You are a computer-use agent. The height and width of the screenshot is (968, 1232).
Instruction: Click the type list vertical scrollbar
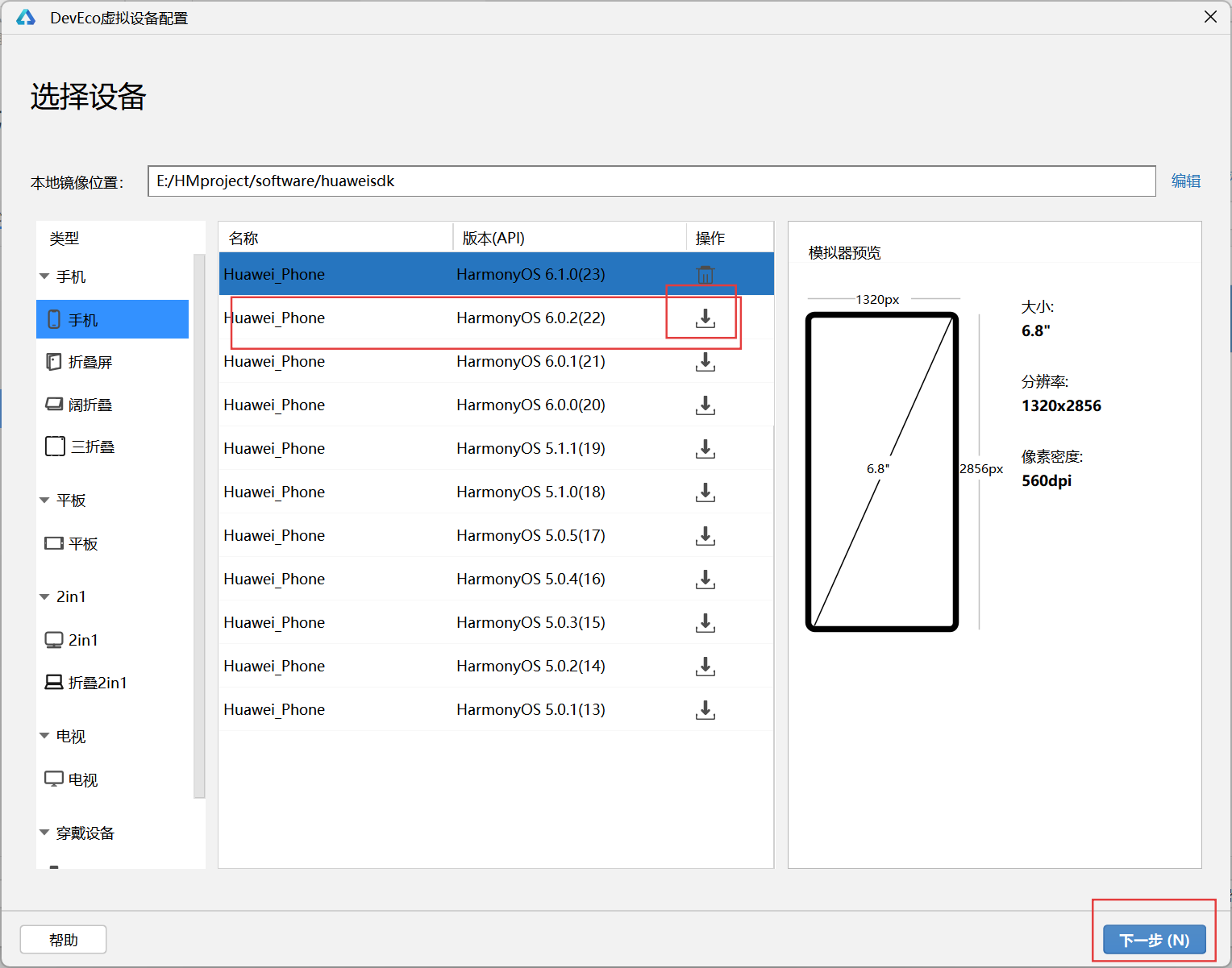tap(199, 526)
